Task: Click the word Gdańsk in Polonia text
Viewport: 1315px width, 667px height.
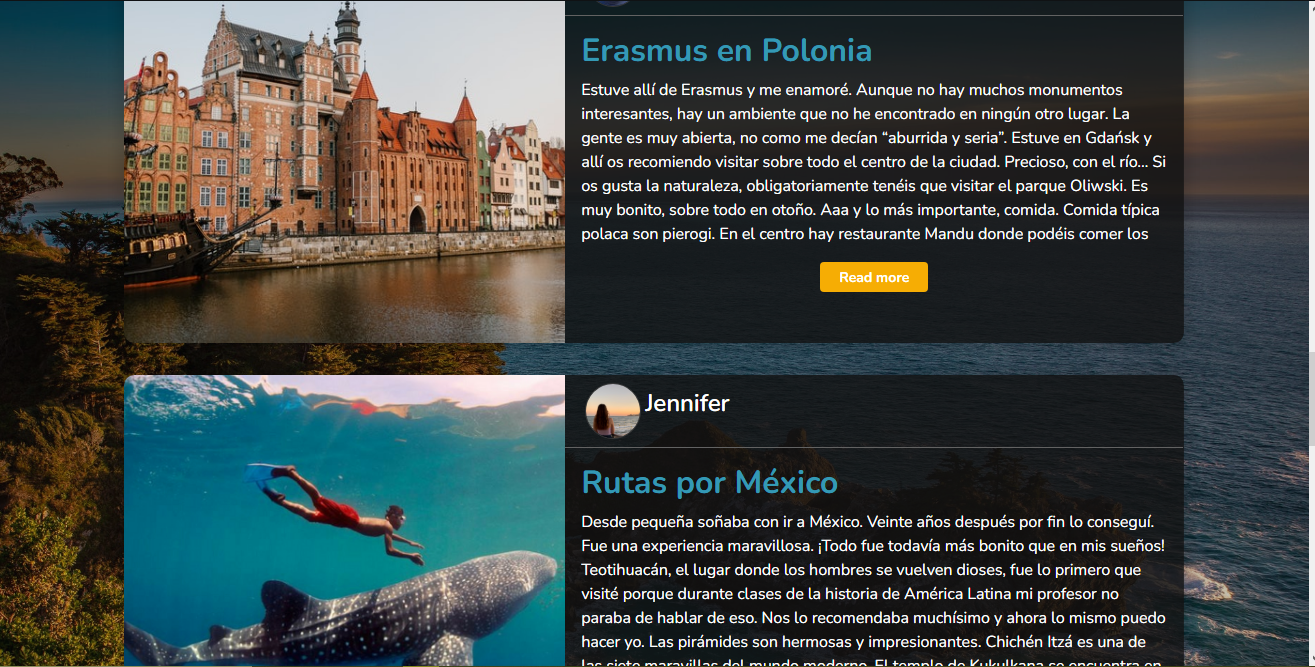Action: pos(1112,138)
